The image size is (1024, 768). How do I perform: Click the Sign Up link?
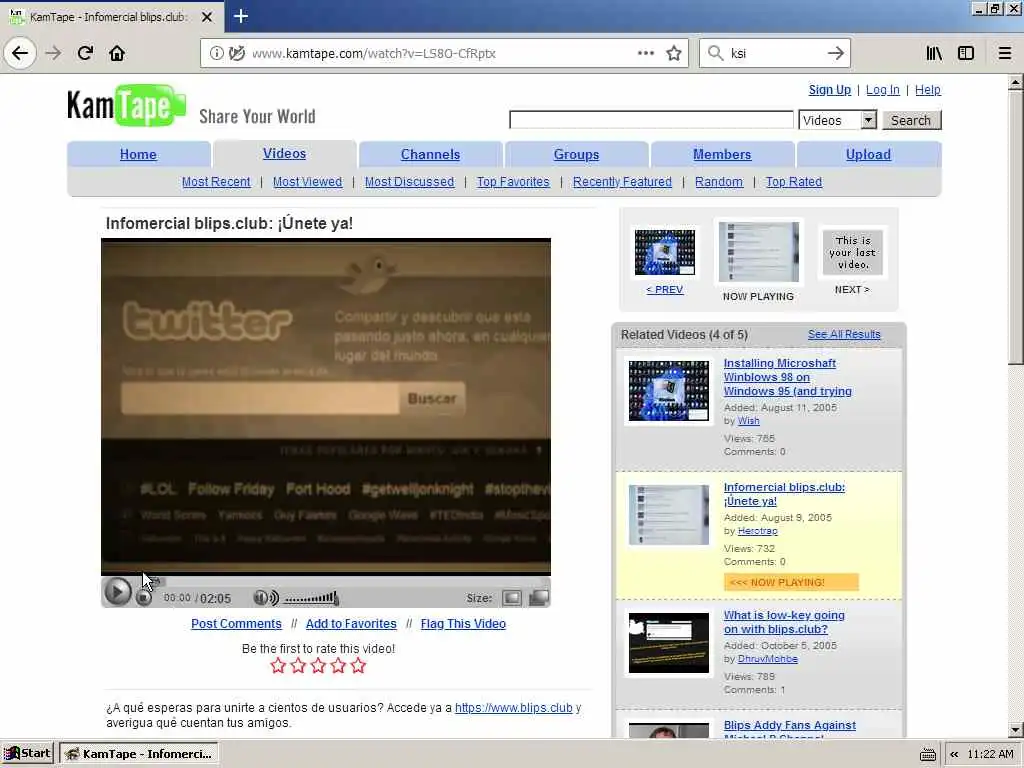[x=829, y=90]
